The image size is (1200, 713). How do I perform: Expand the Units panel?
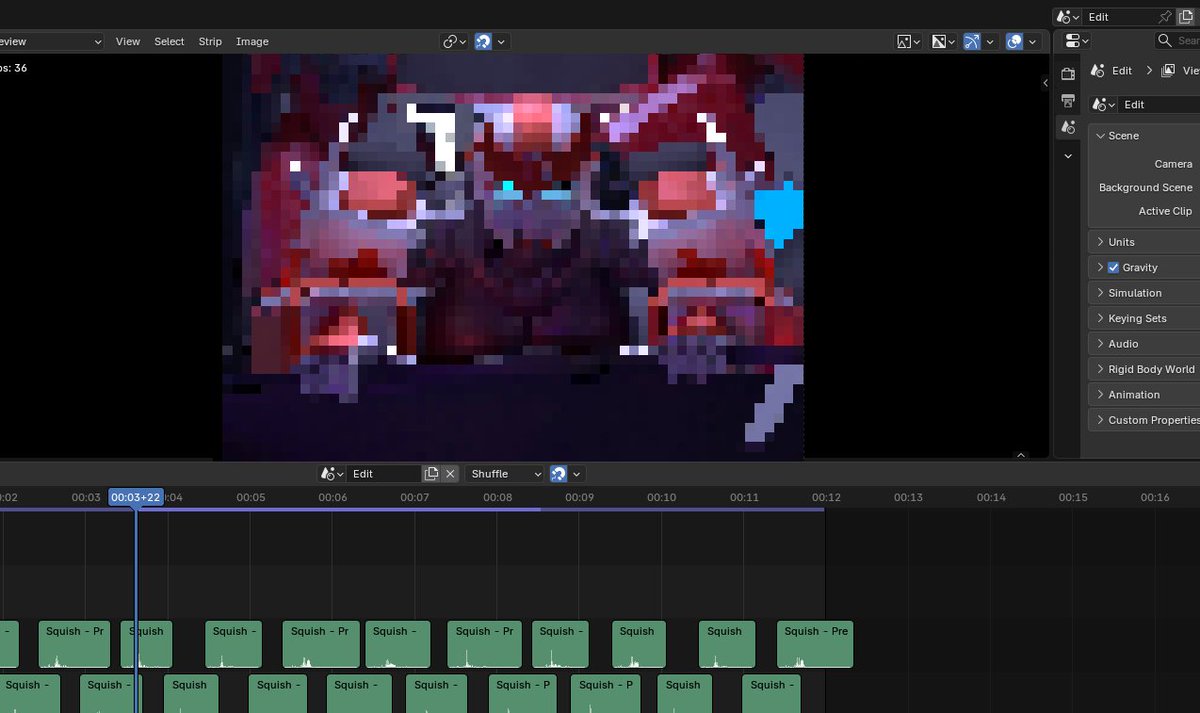click(1144, 242)
